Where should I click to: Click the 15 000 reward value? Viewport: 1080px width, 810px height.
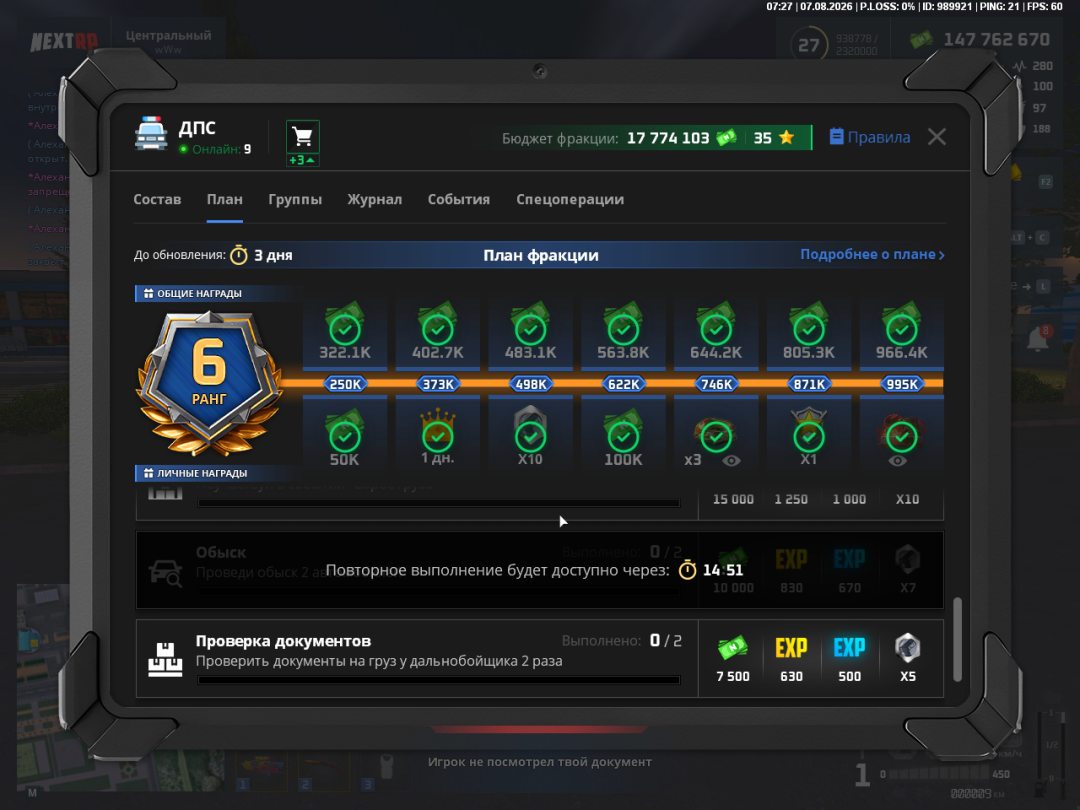(733, 499)
